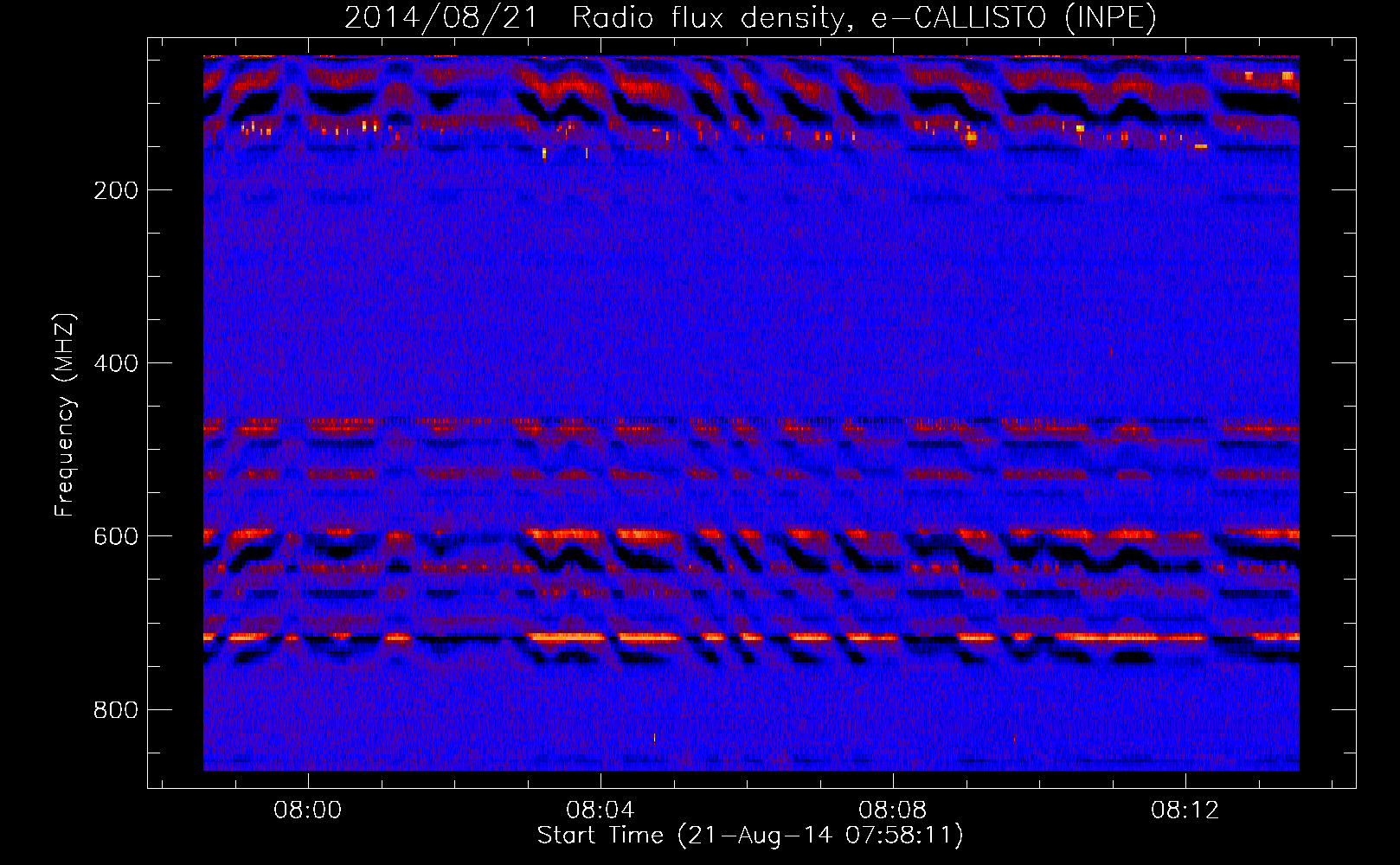Click the 08:12 time tick label
Viewport: 1400px width, 865px height.
[x=1185, y=811]
